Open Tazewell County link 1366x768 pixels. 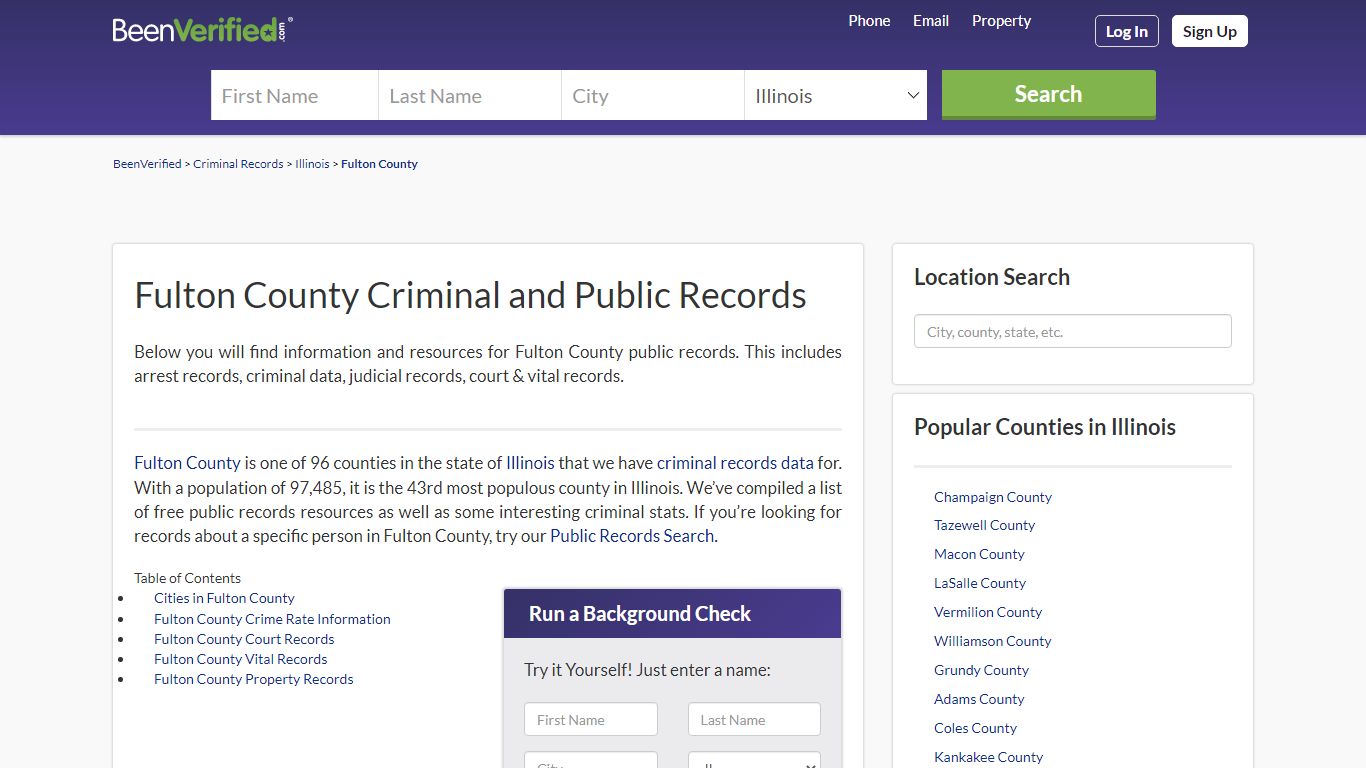pyautogui.click(x=985, y=525)
